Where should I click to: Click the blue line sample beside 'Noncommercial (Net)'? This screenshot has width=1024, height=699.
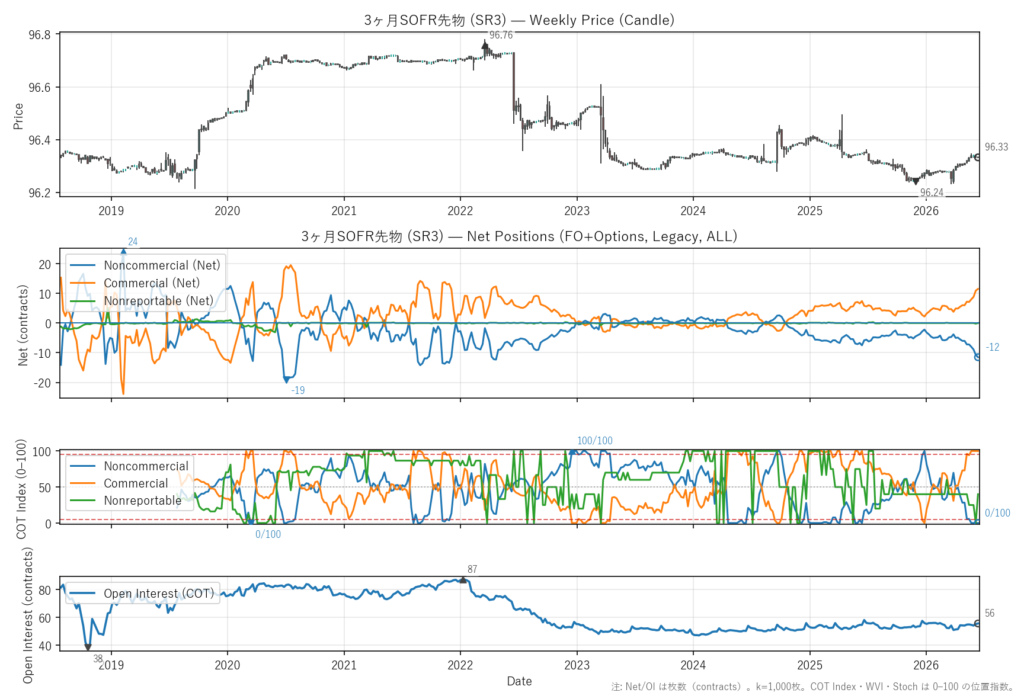pos(83,265)
